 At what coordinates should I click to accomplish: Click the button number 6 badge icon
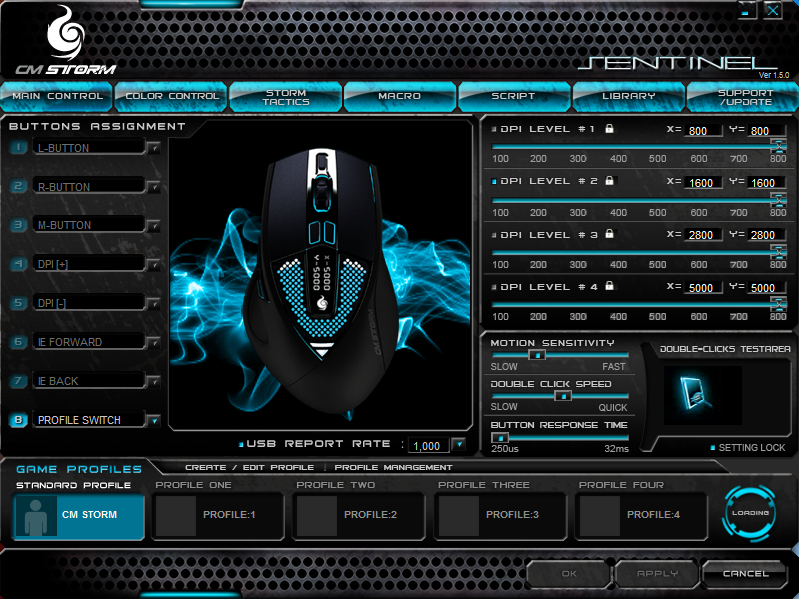tap(18, 342)
